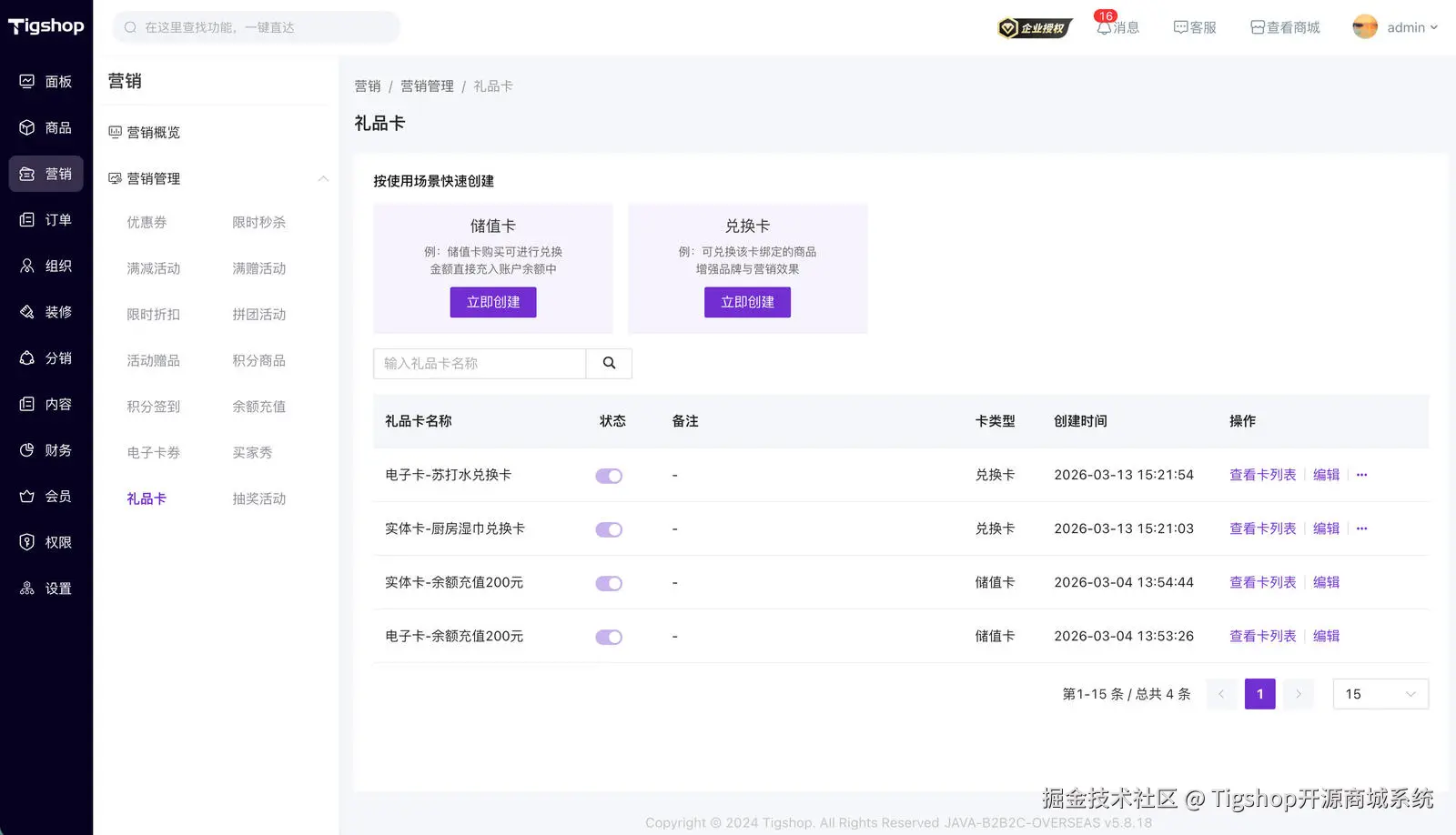Click 立即创建 under 储值卡

pos(493,302)
